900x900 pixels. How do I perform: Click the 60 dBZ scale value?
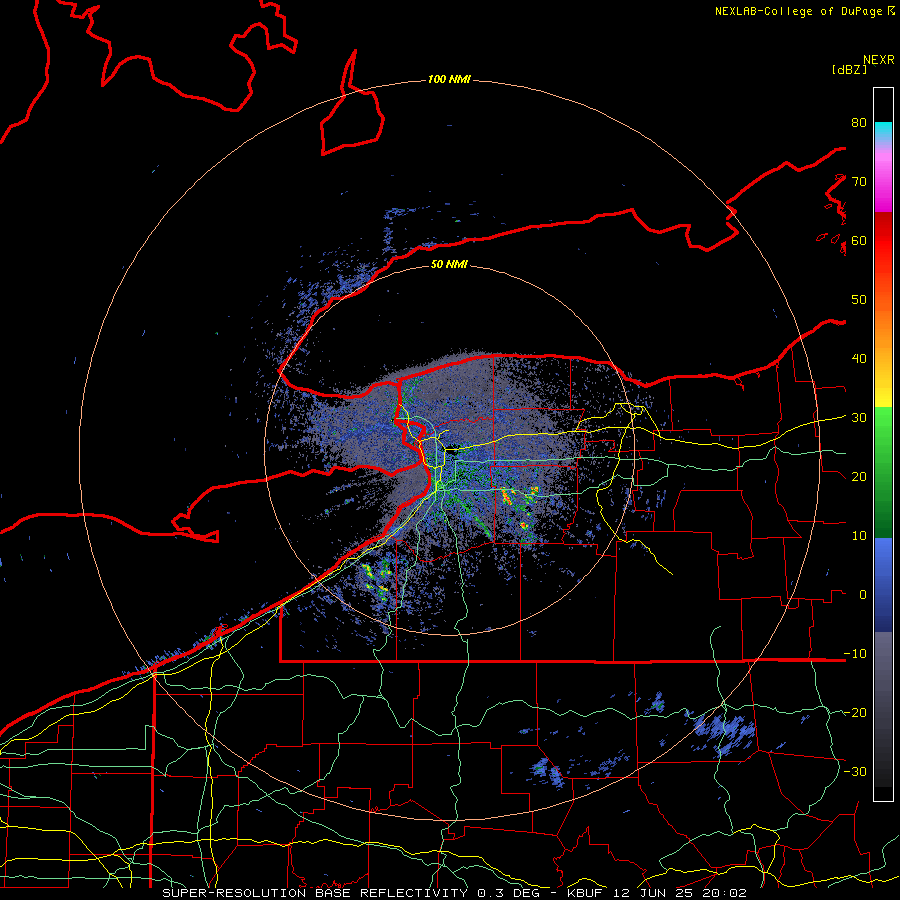[x=859, y=240]
